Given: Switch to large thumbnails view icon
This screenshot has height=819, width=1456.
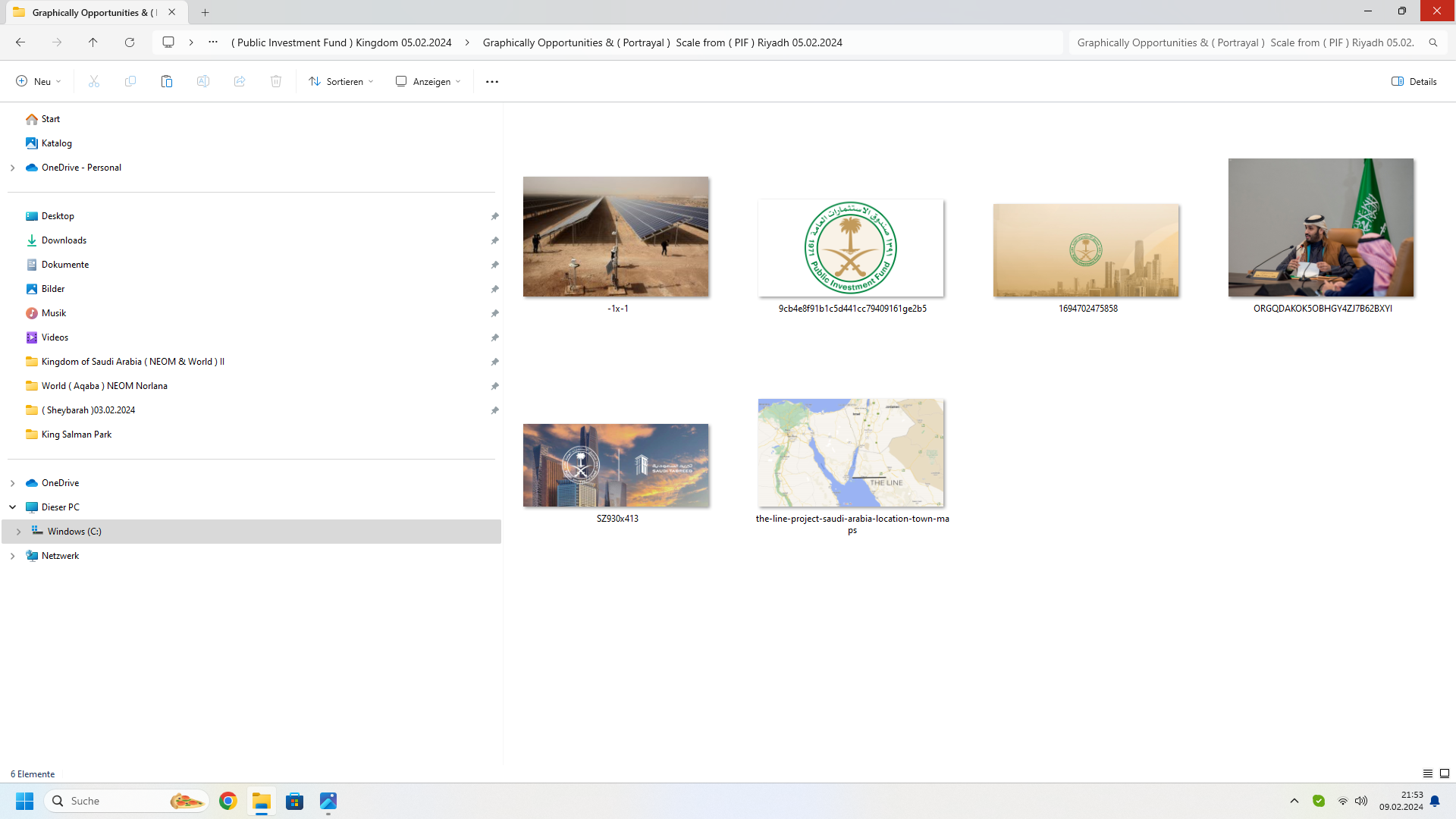Looking at the screenshot, I should [x=1445, y=773].
